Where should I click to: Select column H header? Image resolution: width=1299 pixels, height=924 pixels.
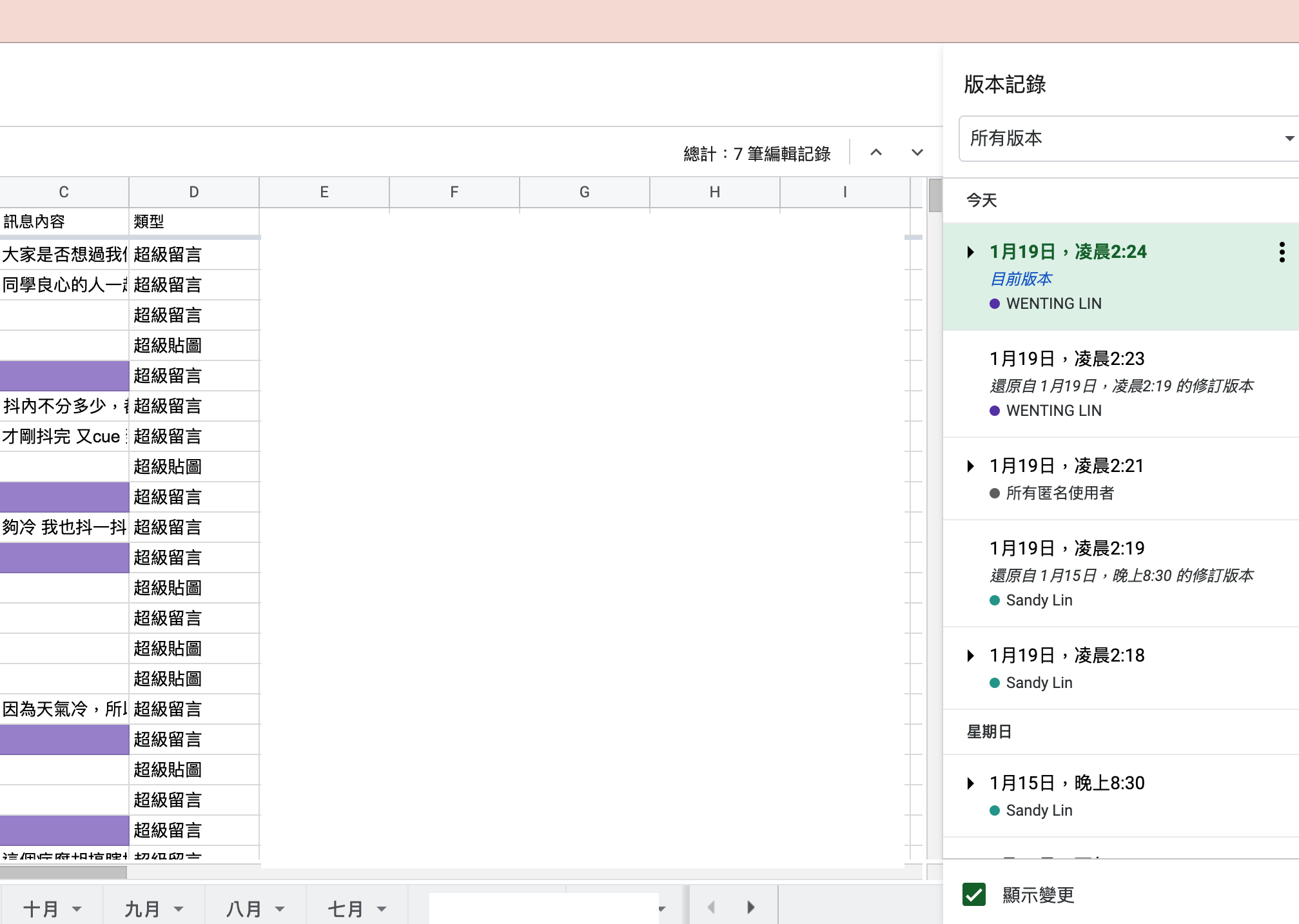715,192
